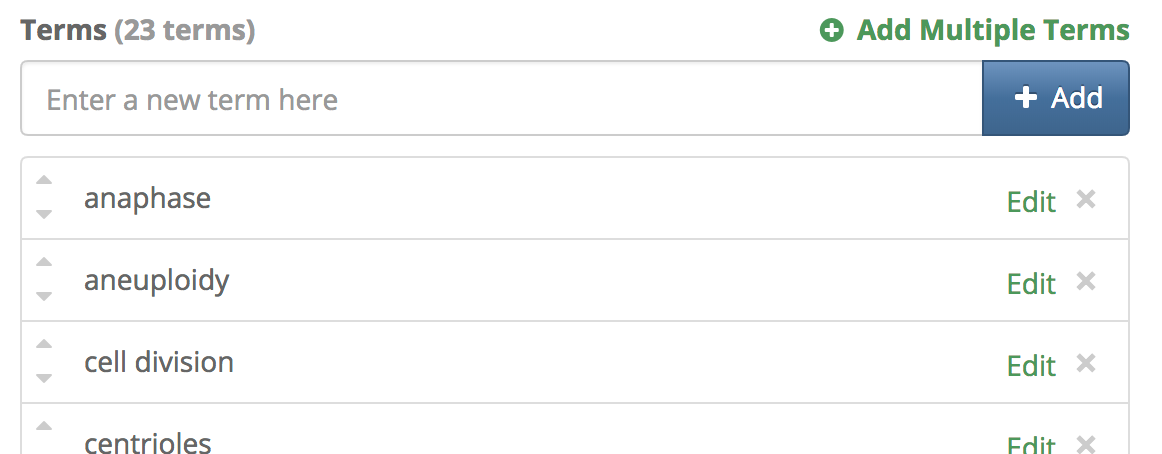Image resolution: width=1162 pixels, height=454 pixels.
Task: Delete the anaphase term
Action: (x=1086, y=200)
